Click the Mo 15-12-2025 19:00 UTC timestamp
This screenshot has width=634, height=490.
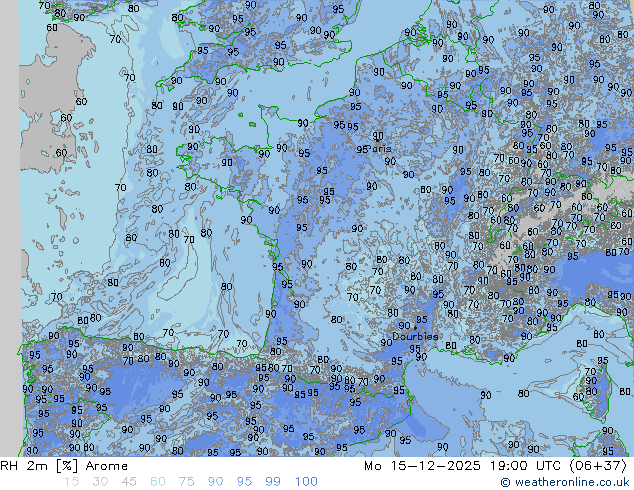[496, 466]
